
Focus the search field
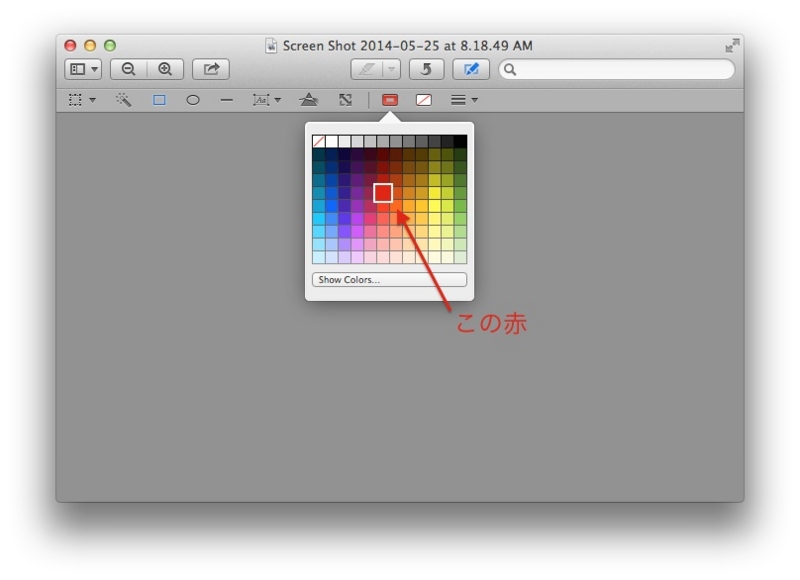point(616,69)
